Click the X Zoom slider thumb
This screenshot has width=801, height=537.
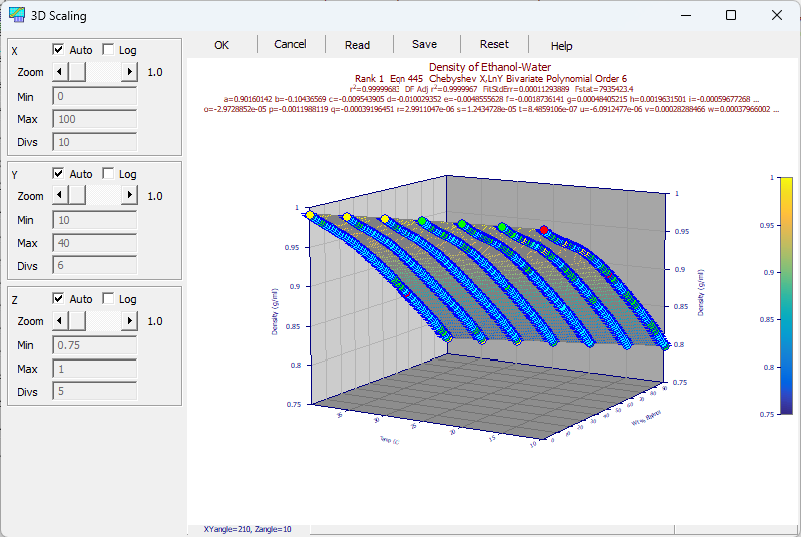point(77,72)
